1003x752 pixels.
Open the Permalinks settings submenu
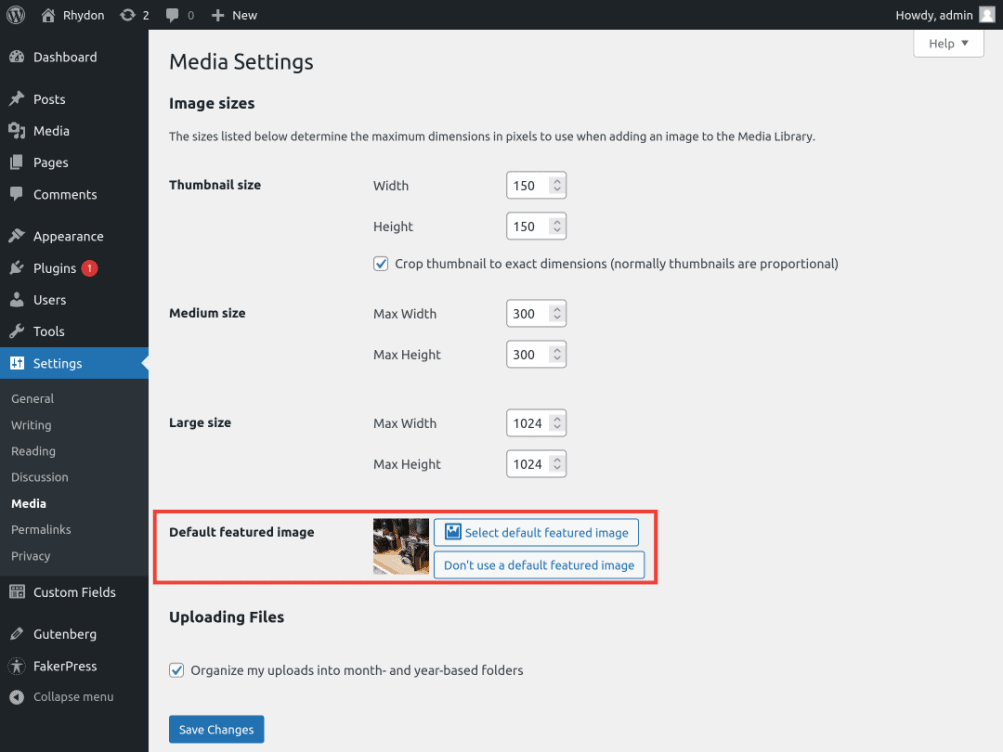click(41, 530)
